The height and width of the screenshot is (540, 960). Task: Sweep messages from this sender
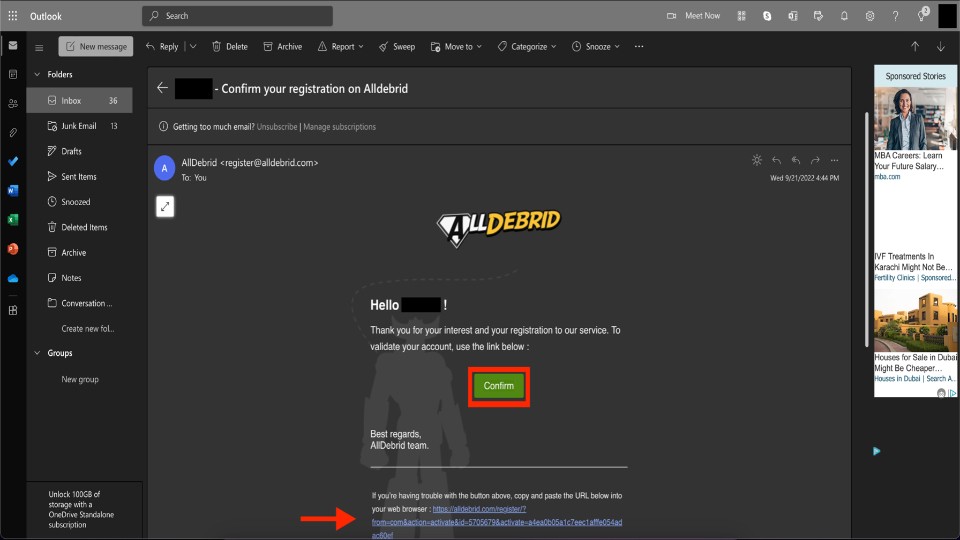pos(397,47)
